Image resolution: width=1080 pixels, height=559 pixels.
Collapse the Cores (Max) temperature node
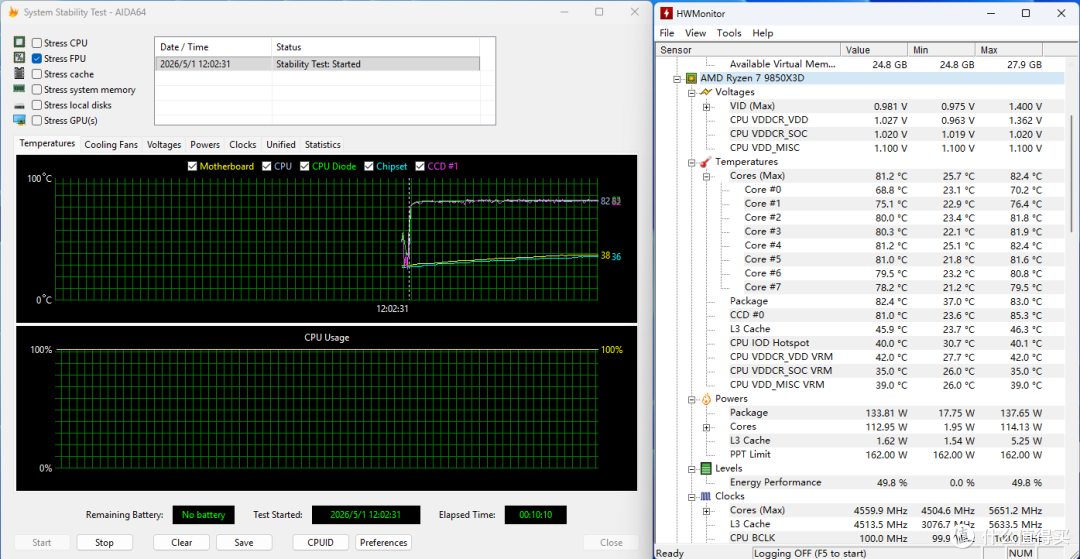[x=707, y=176]
